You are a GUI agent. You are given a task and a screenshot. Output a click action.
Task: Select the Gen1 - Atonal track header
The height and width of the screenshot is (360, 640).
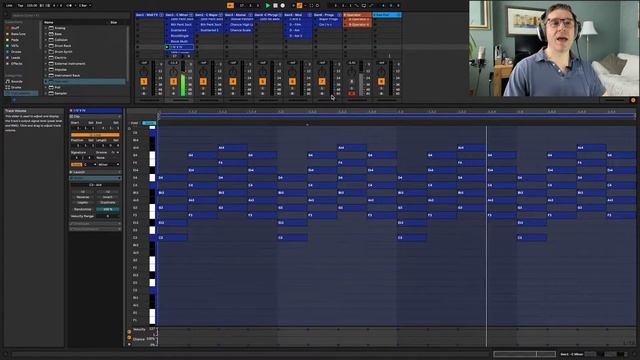tap(238, 15)
